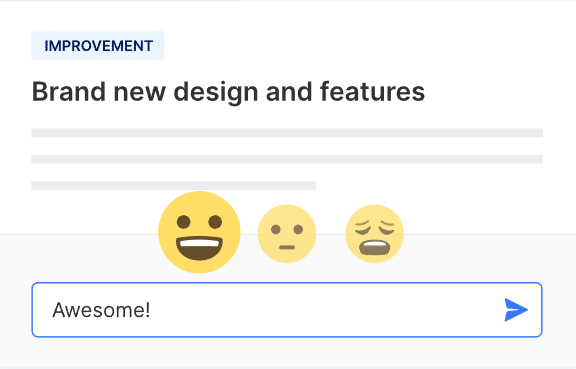Viewport: 576px width, 369px height.
Task: Select the grinning happy emoji reaction
Action: point(199,232)
